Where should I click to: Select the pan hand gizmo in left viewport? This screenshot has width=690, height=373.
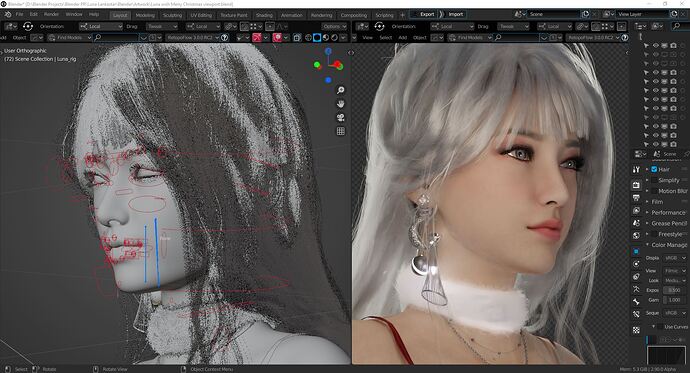tap(340, 104)
